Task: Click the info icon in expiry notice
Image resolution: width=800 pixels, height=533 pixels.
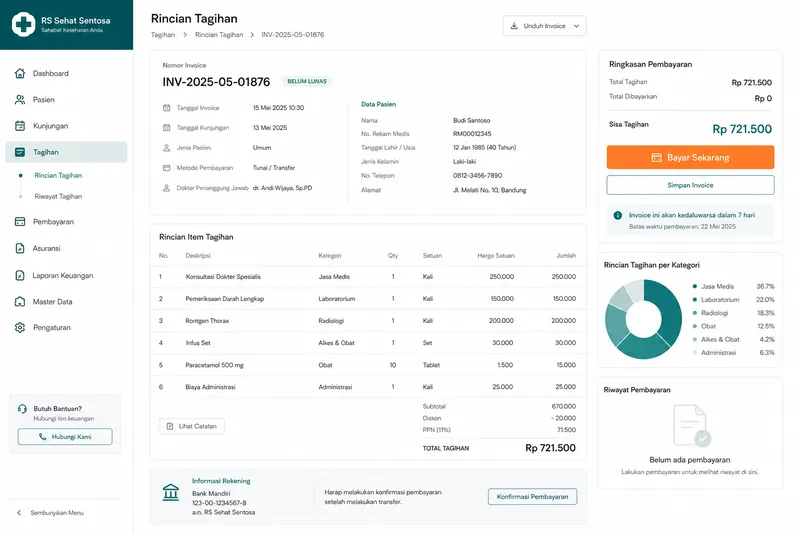Action: (x=618, y=215)
